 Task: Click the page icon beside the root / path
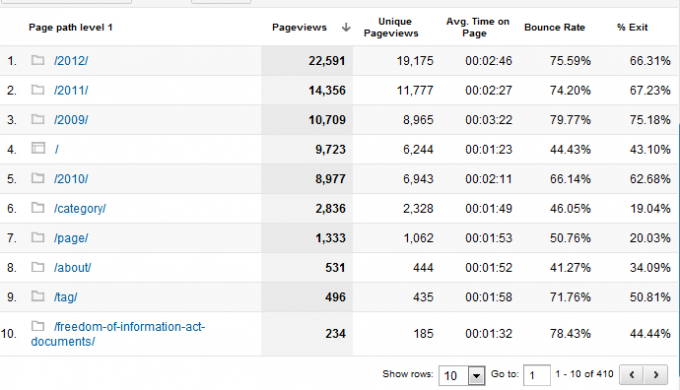click(38, 148)
